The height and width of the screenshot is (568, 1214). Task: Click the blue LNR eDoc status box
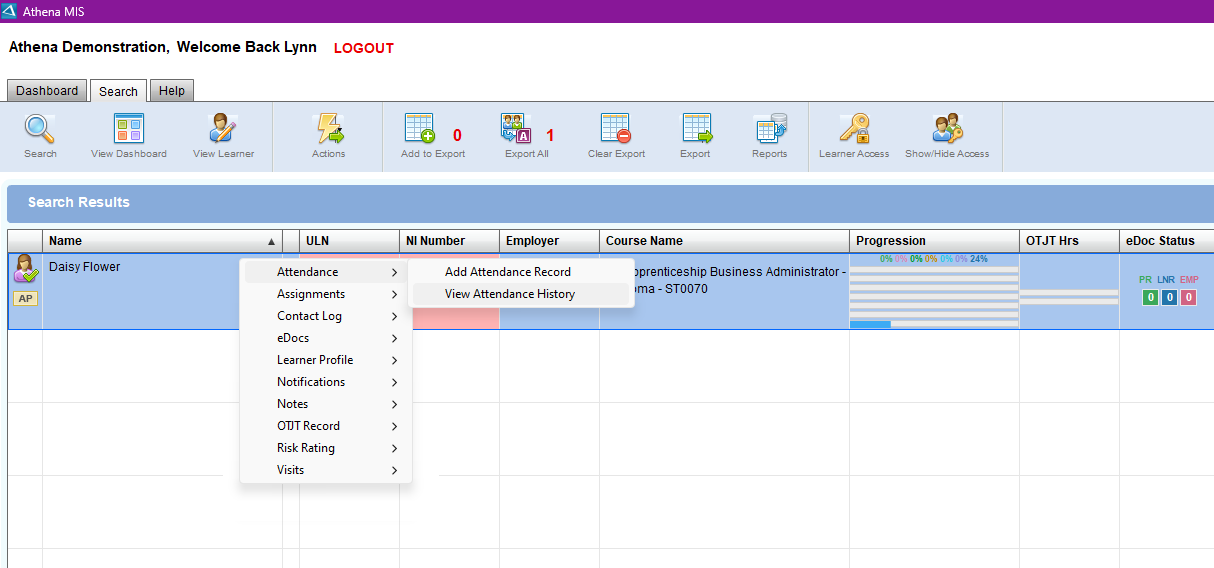[1169, 297]
